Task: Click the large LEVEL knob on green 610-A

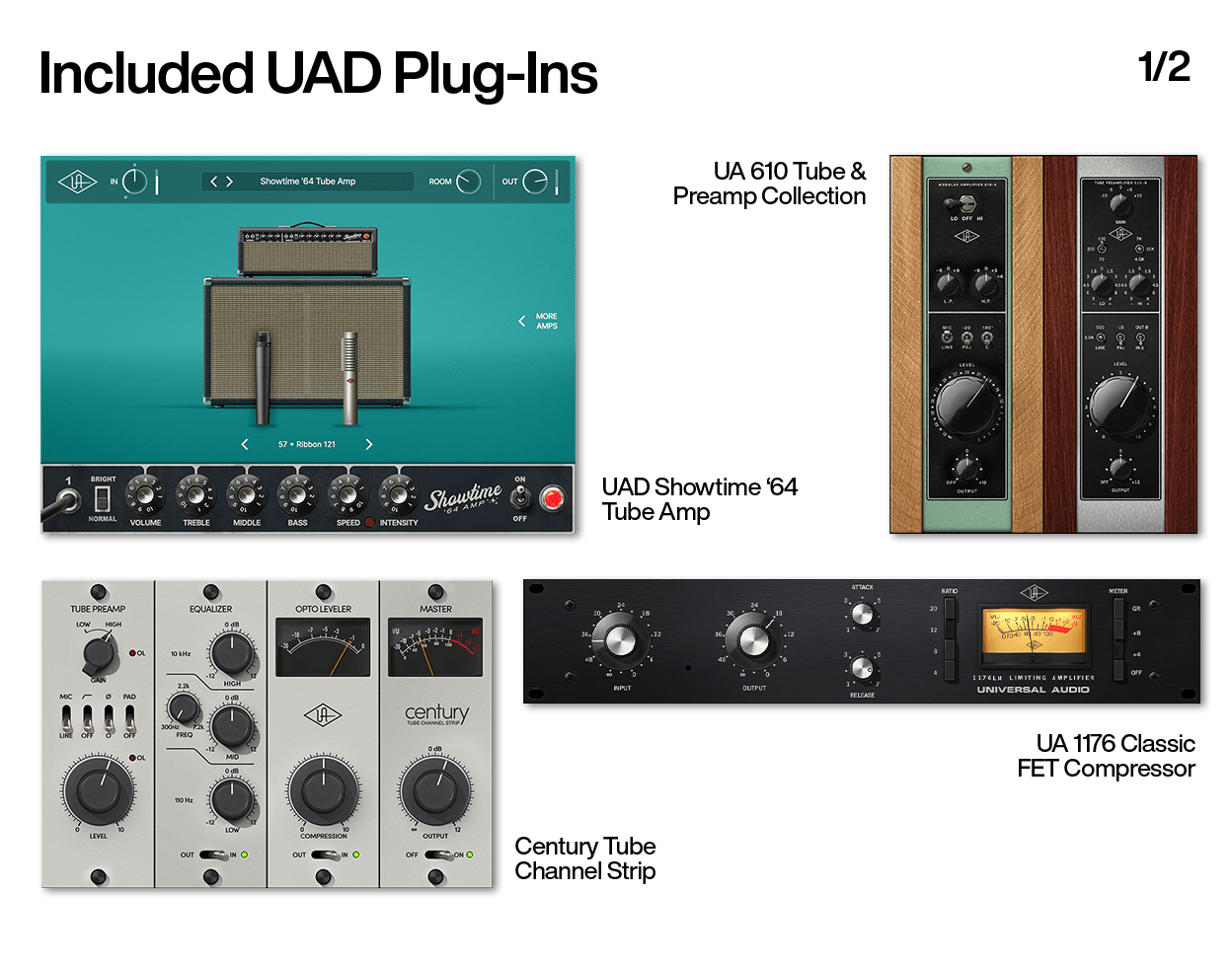Action: (966, 406)
